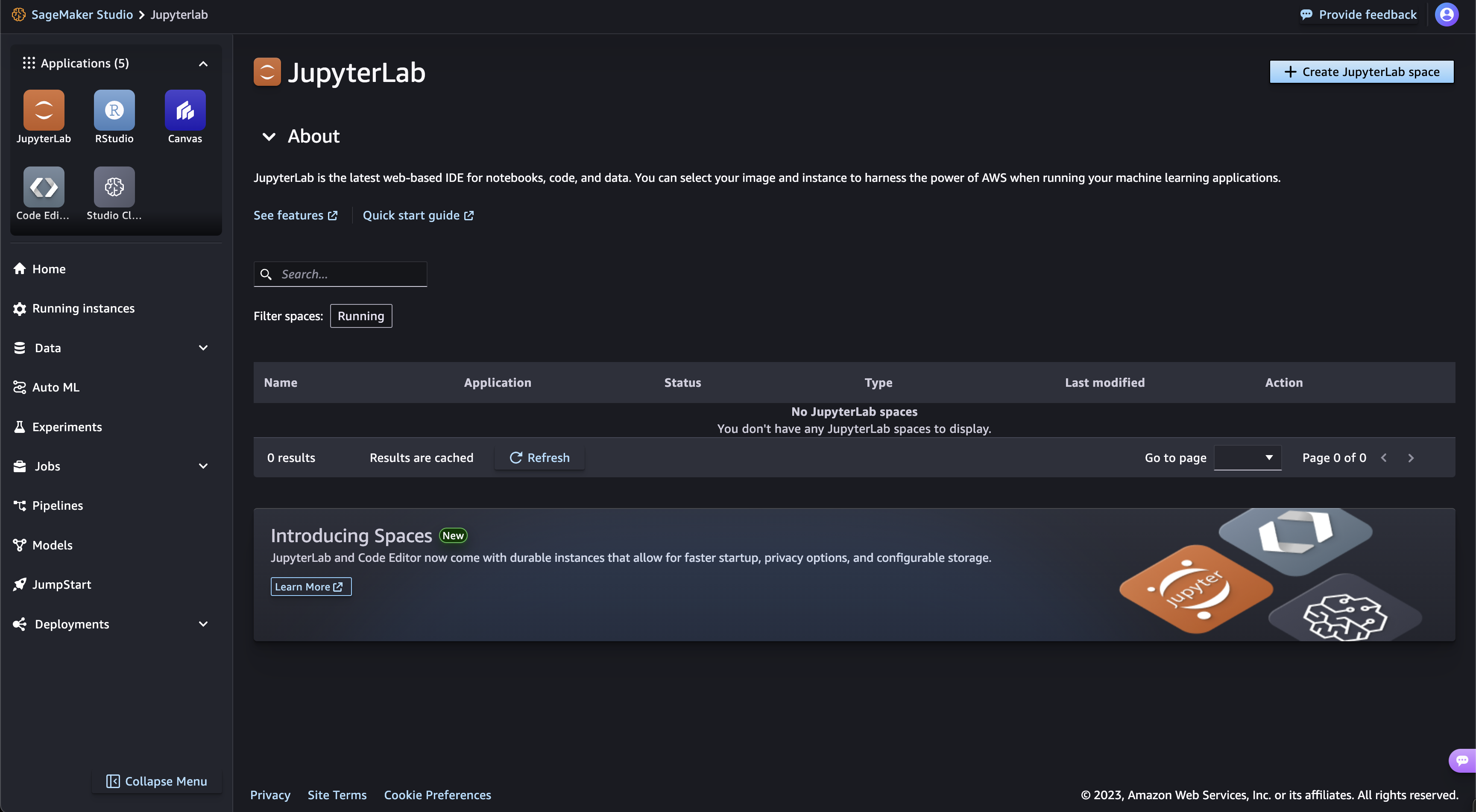Collapse the About section
Viewport: 1476px width, 812px height.
pyautogui.click(x=269, y=136)
